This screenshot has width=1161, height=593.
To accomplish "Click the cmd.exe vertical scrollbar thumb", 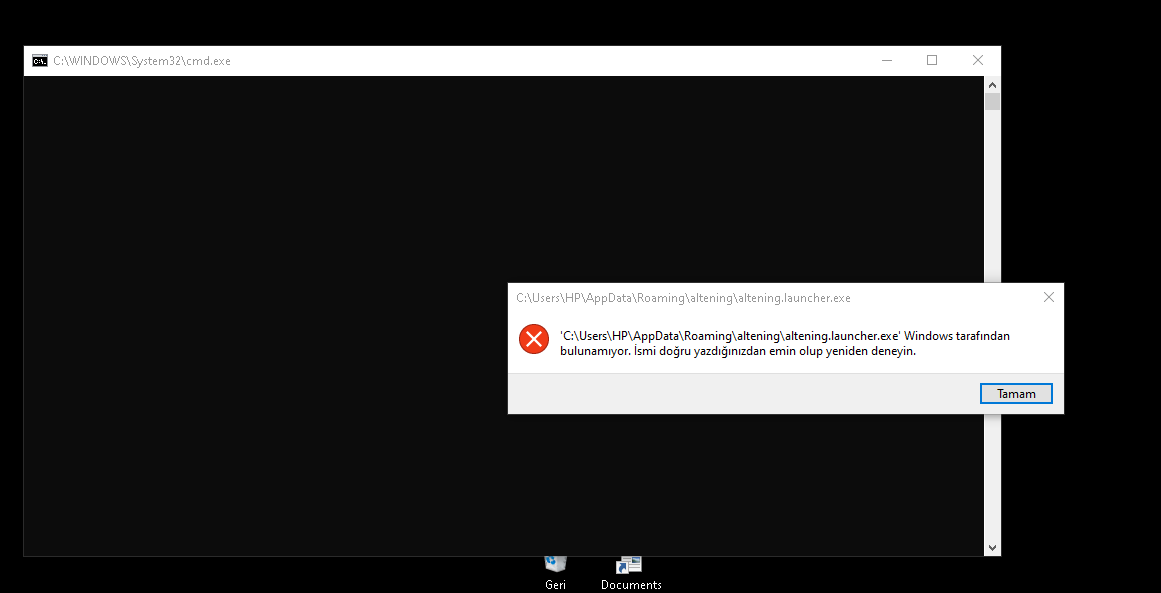I will click(992, 101).
